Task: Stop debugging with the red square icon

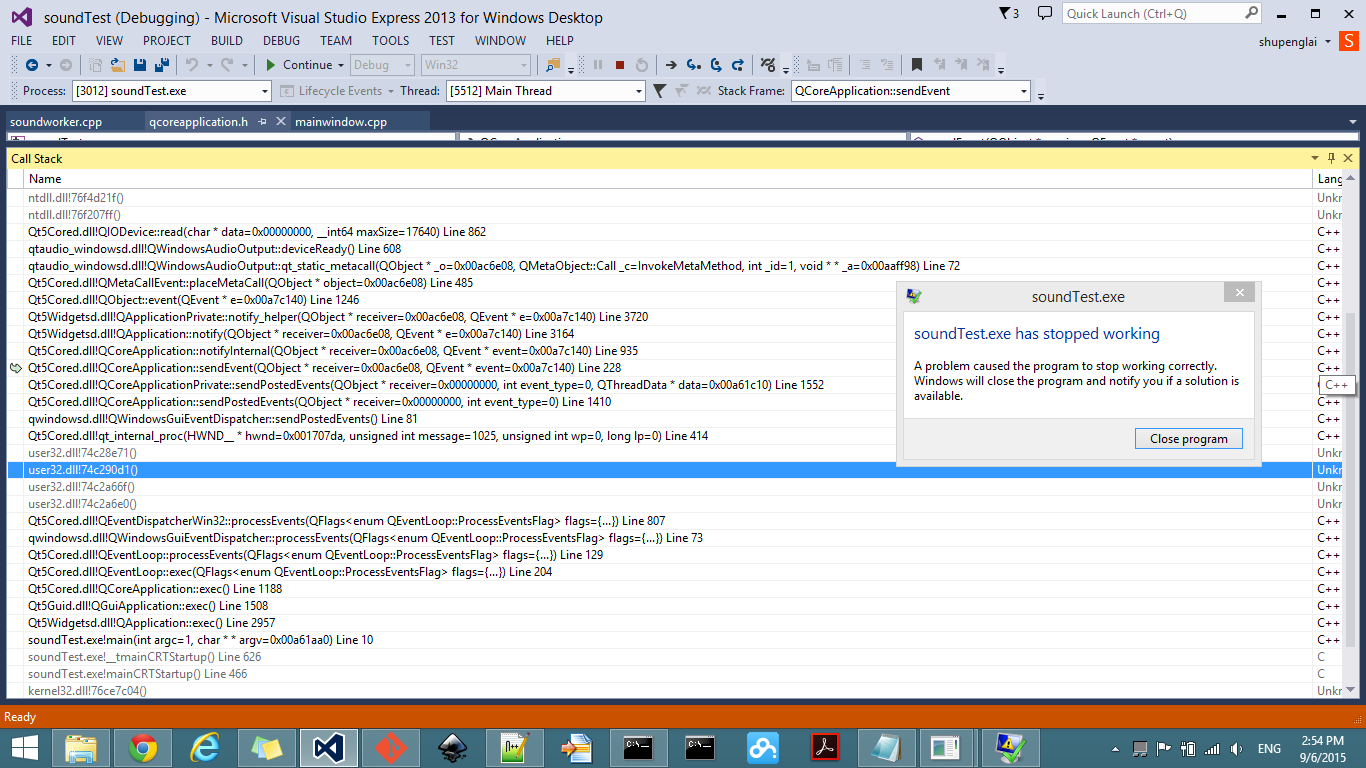Action: pos(620,65)
